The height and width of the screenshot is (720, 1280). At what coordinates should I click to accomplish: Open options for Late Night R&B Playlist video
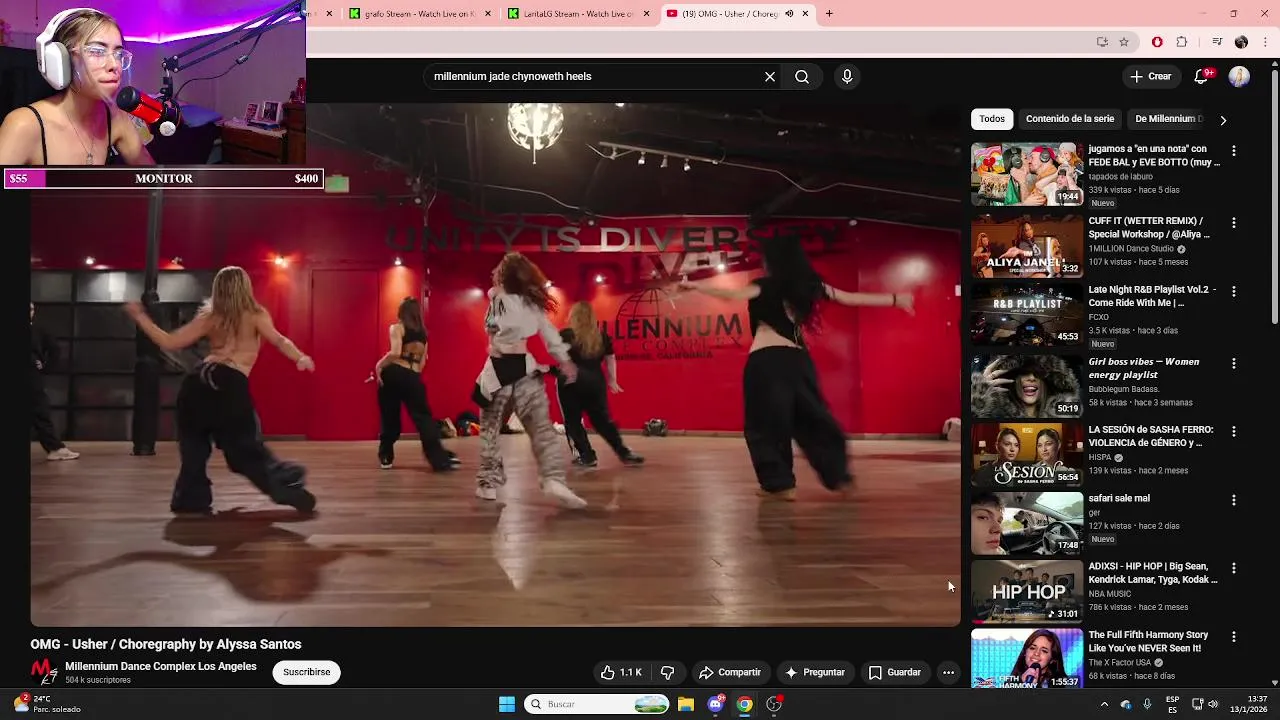tap(1234, 291)
